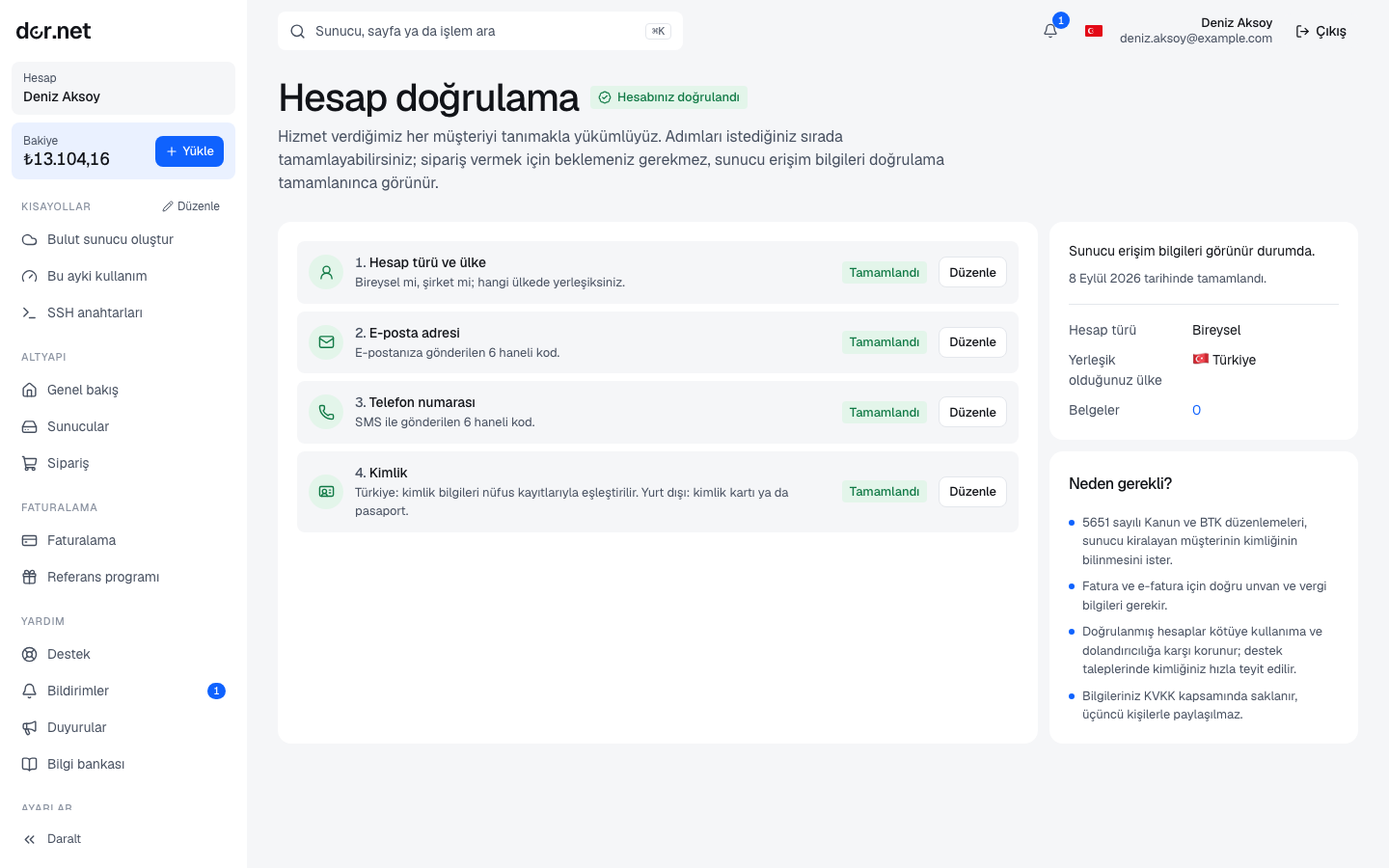The image size is (1389, 868).
Task: Click the 8 Eylül 2026 tarihinde tamamlandı text
Action: 1167,278
